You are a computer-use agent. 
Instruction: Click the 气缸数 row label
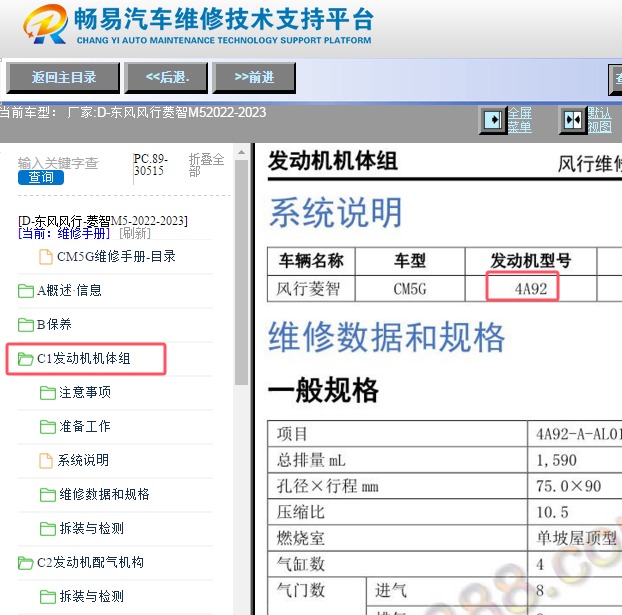coord(301,564)
